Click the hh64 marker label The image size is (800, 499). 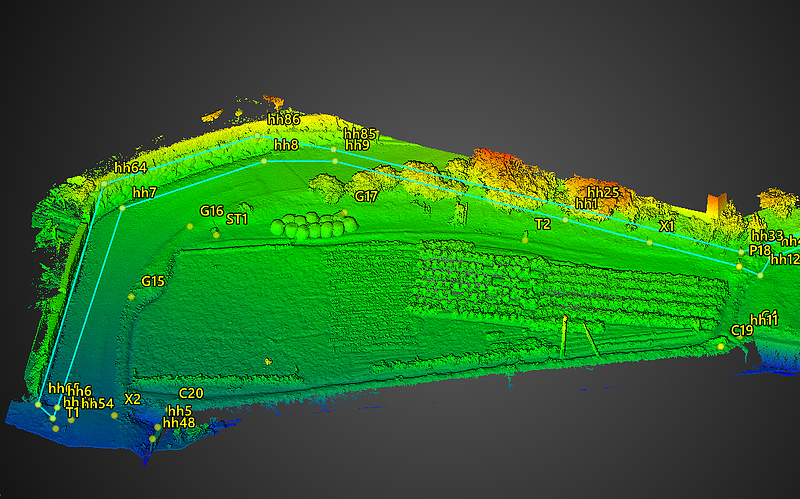point(130,167)
